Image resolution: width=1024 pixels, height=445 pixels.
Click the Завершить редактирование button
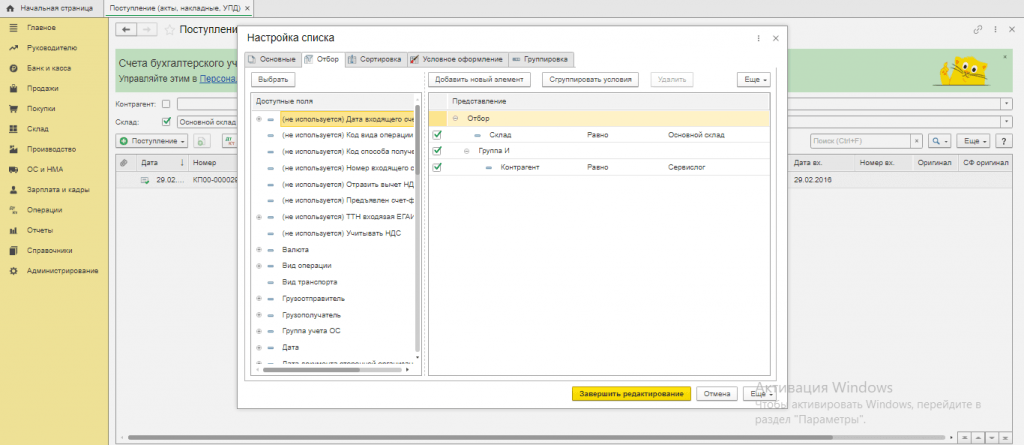pyautogui.click(x=630, y=393)
